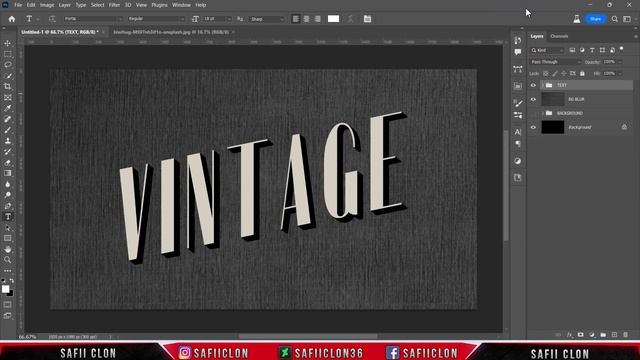
Task: Open the Fill slider dropdown arrow
Action: tap(620, 73)
